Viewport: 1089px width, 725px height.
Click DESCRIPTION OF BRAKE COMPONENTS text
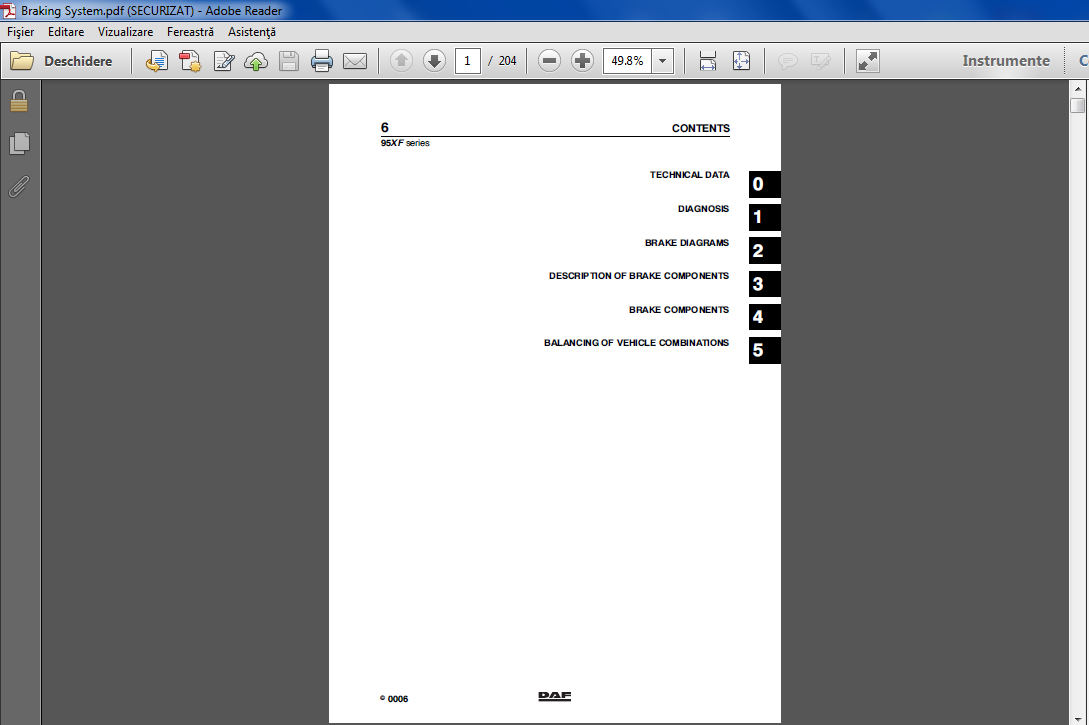pos(639,276)
